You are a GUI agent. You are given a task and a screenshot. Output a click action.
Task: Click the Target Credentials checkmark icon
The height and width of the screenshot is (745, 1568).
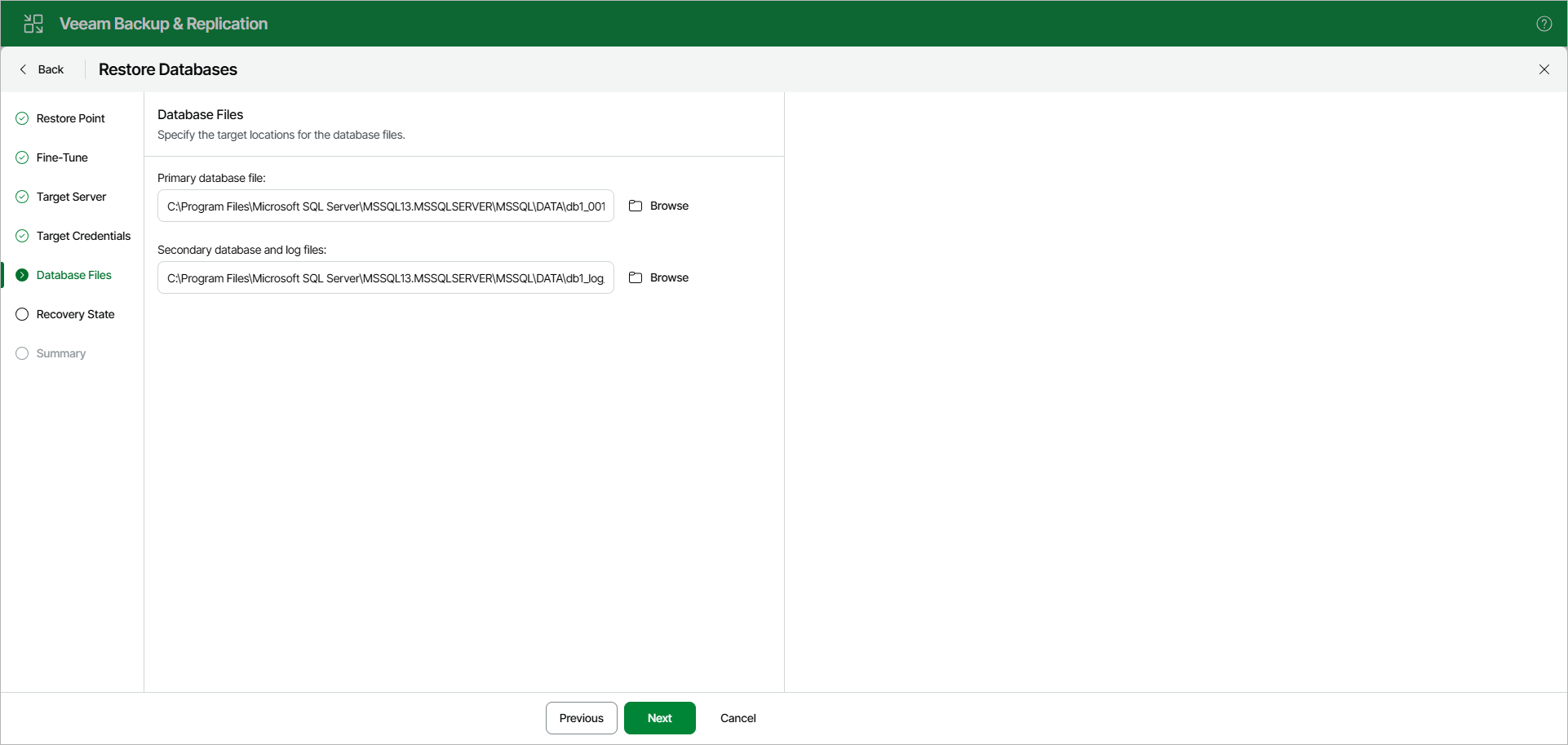pos(22,236)
